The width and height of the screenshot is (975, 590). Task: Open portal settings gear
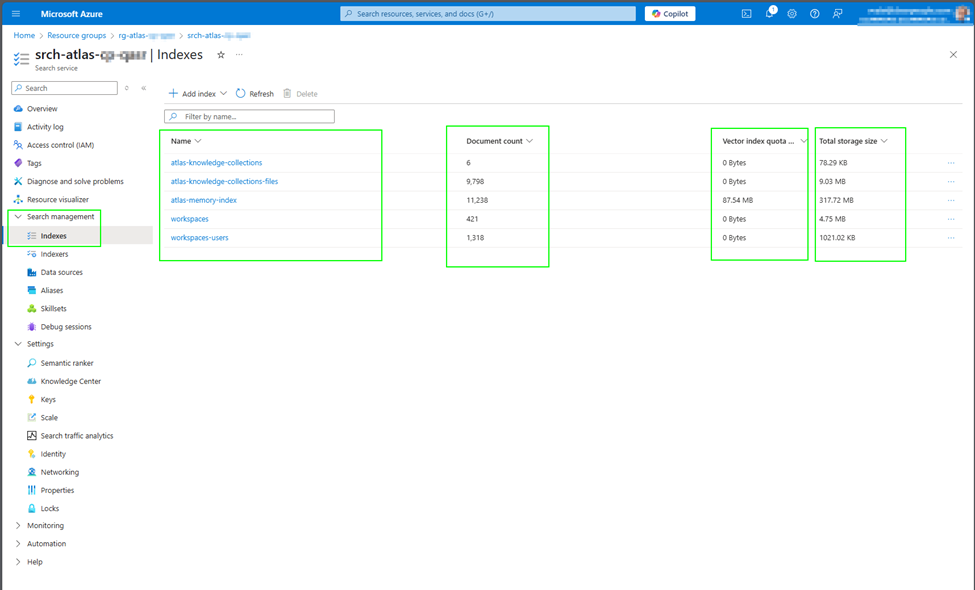(x=792, y=14)
